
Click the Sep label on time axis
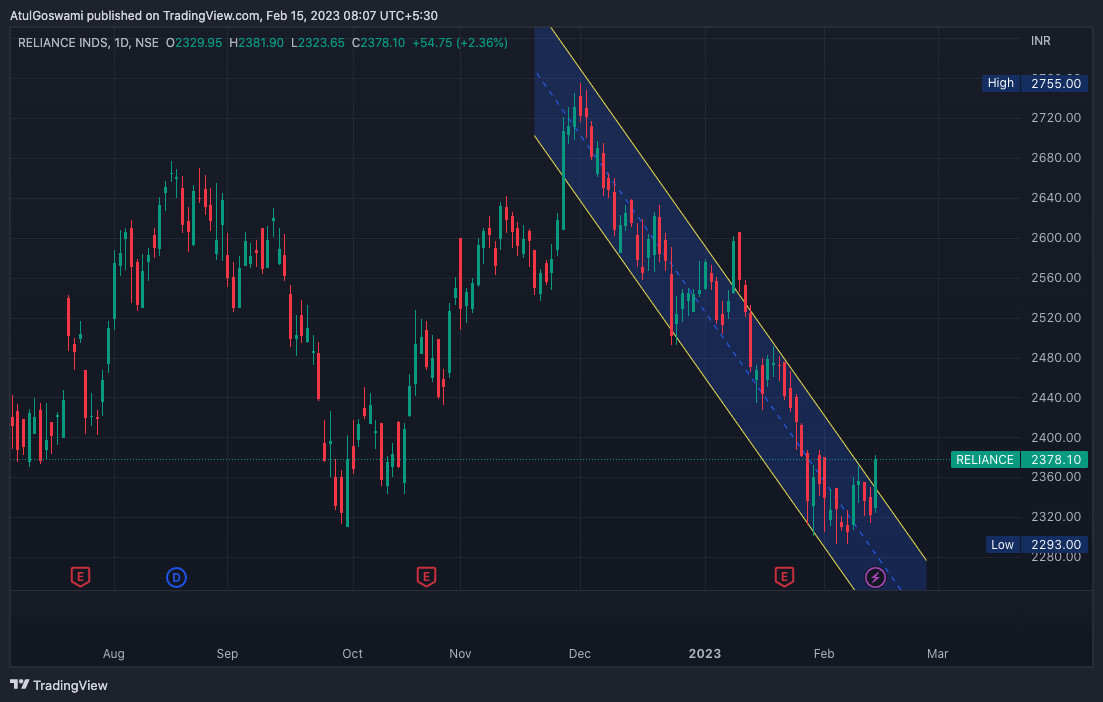coord(227,653)
